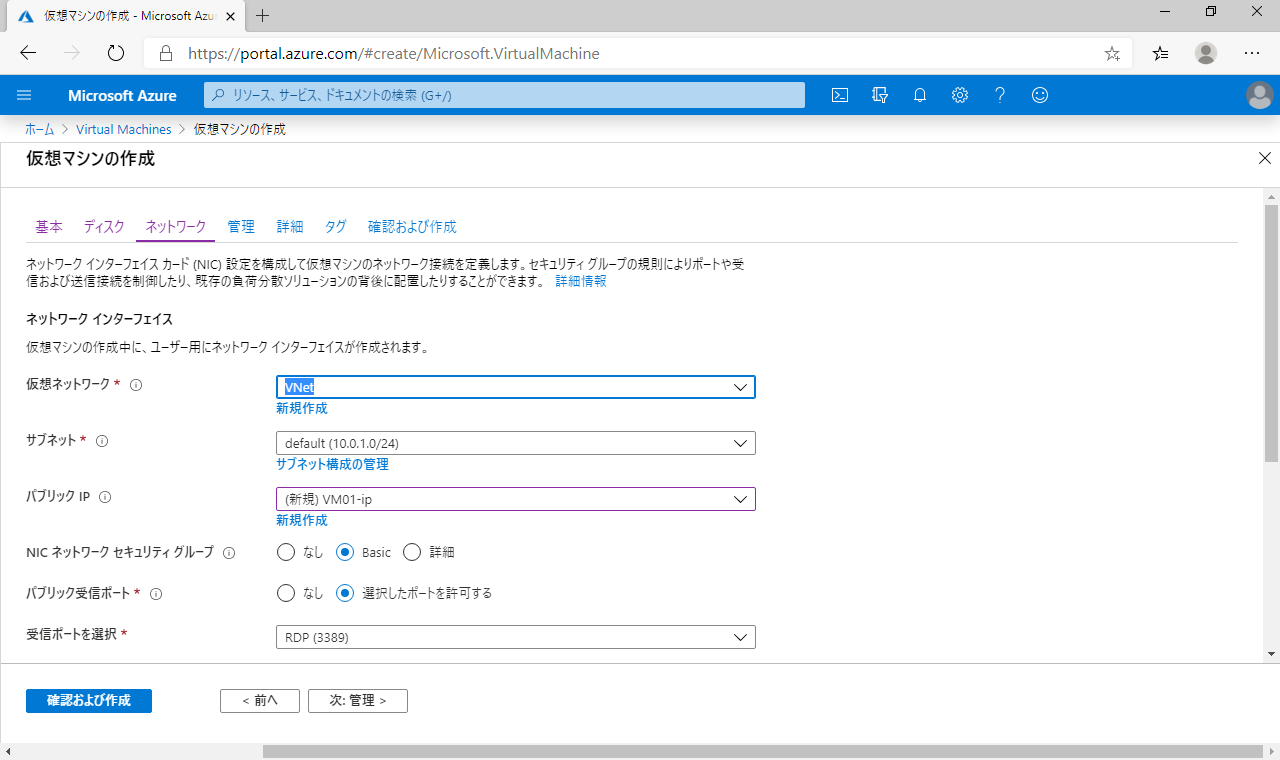Viewport: 1280px width, 760px height.
Task: Click the horizontal scrollbar at bottom
Action: tap(765, 751)
